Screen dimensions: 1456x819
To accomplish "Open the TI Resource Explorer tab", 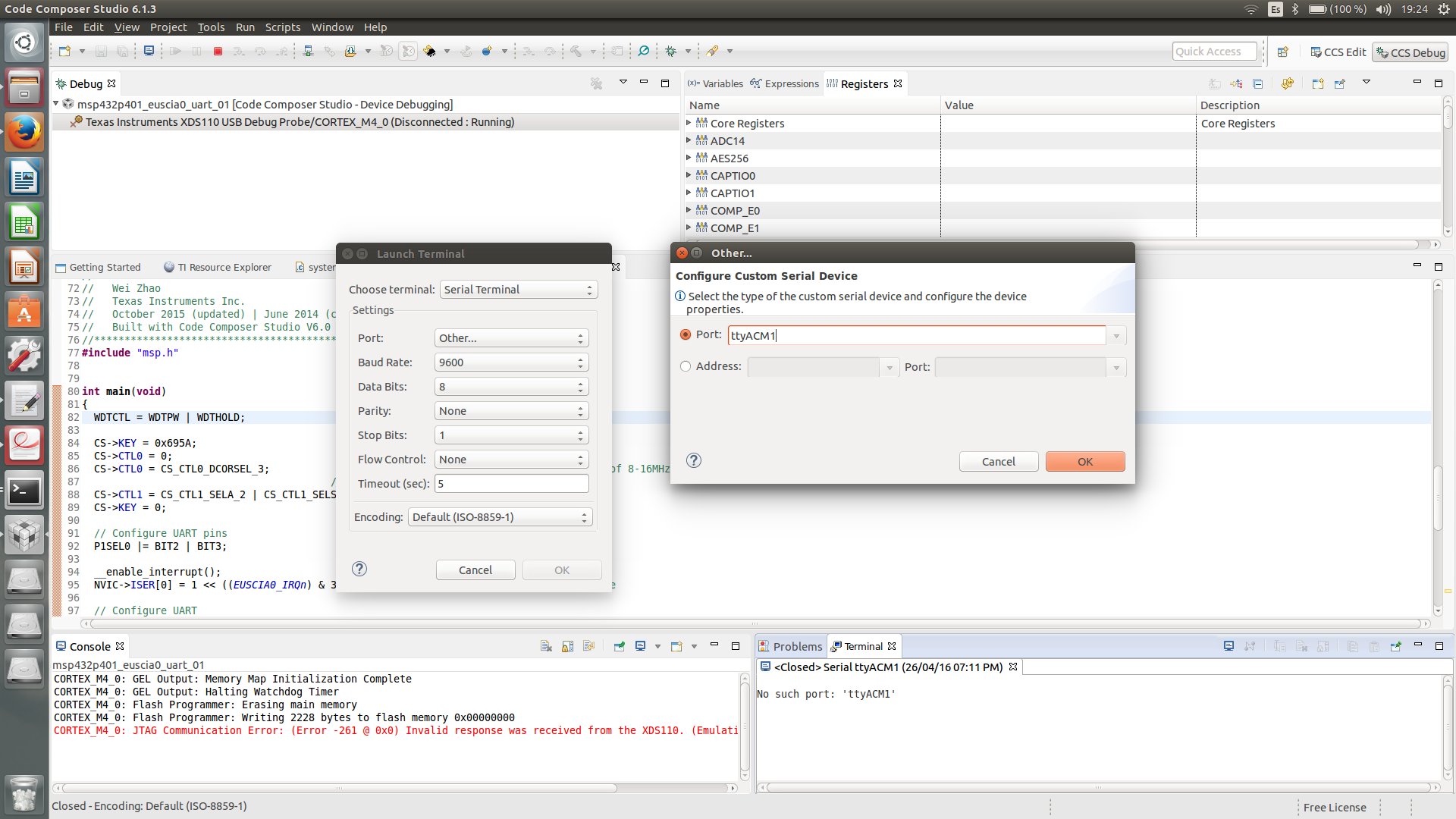I will [x=218, y=267].
